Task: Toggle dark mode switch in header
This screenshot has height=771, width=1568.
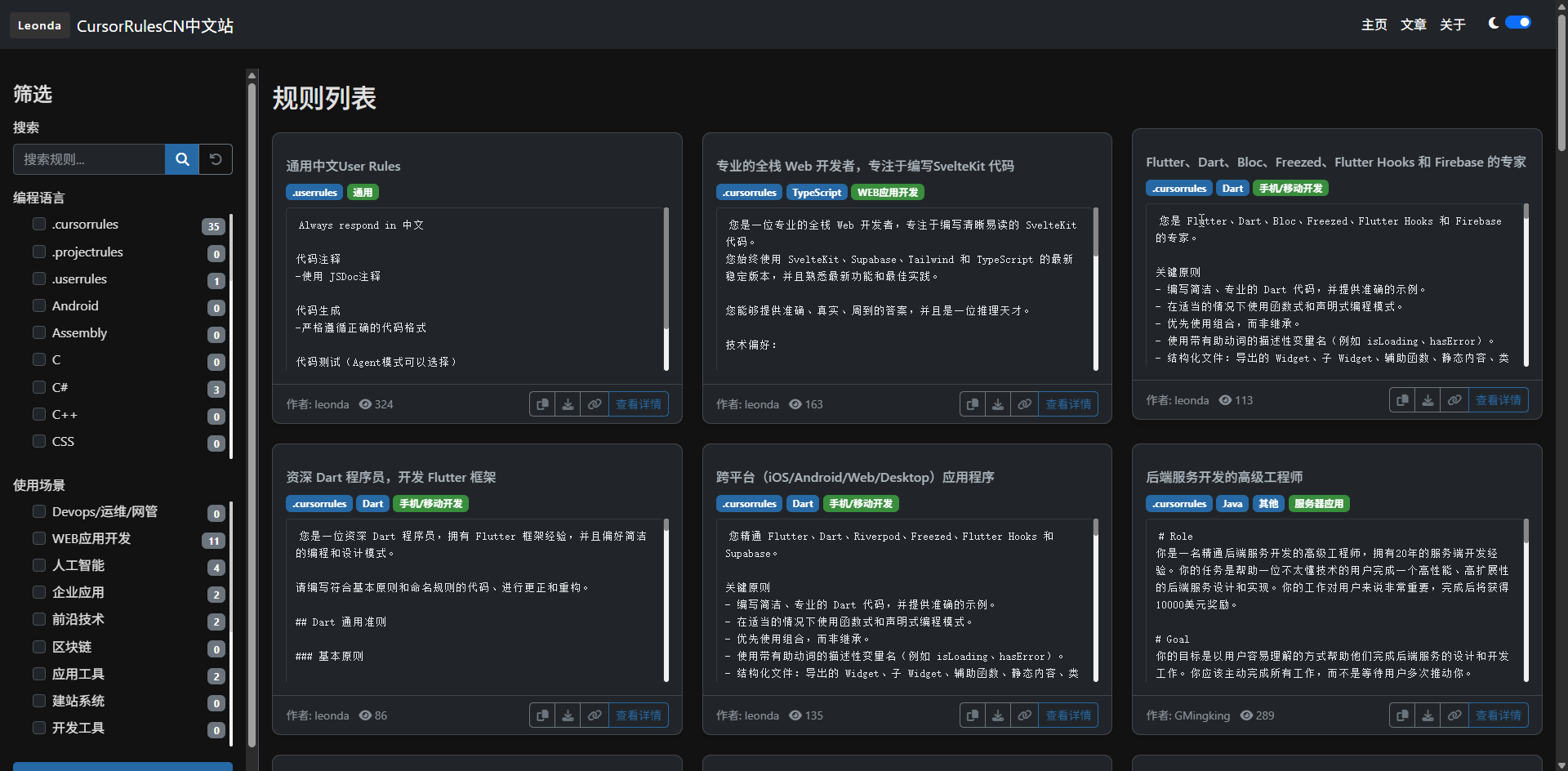Action: (1518, 23)
